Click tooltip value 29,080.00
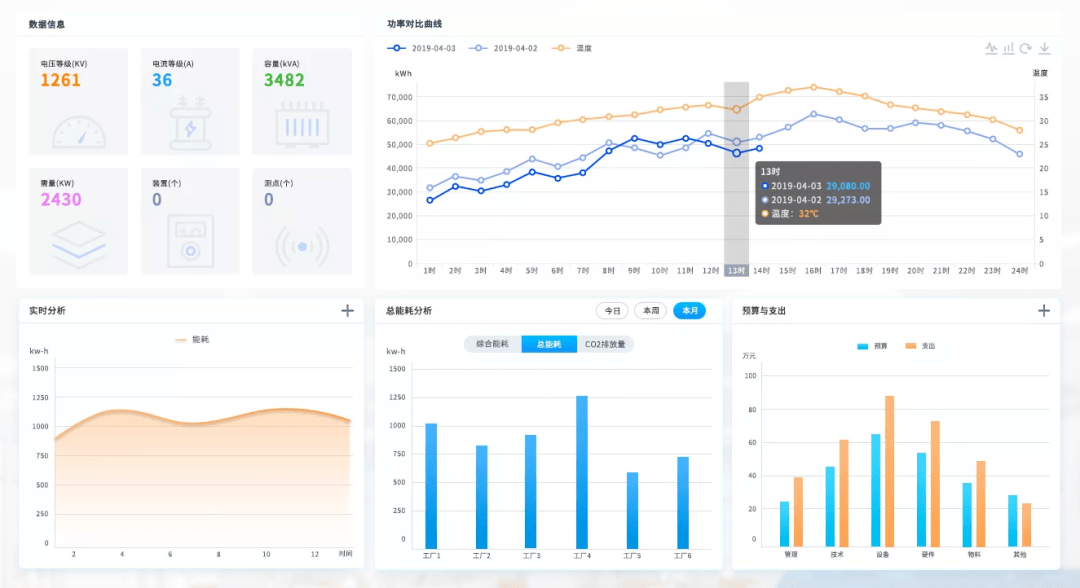The width and height of the screenshot is (1080, 588). pyautogui.click(x=848, y=186)
